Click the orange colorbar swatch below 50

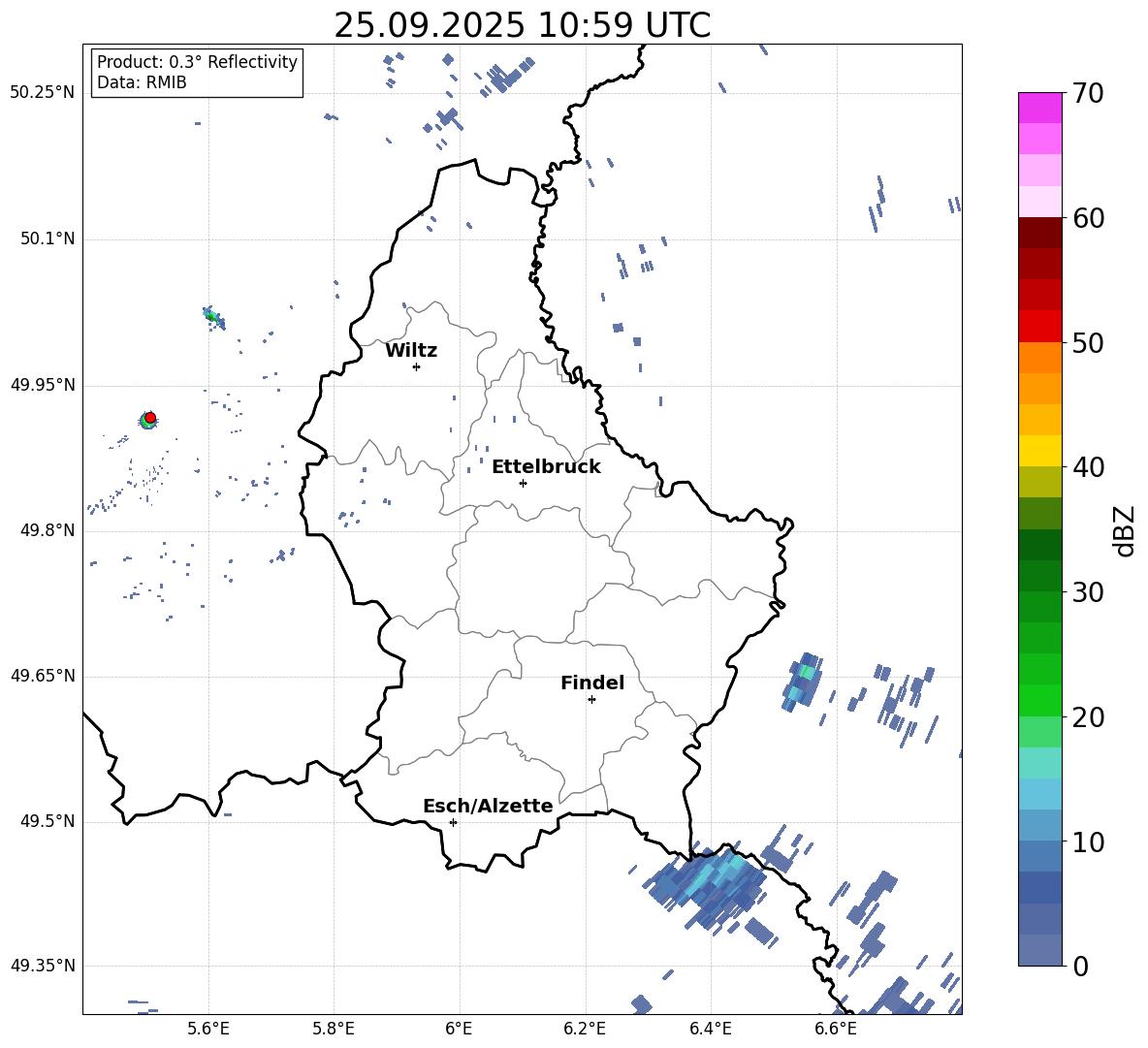(1039, 358)
